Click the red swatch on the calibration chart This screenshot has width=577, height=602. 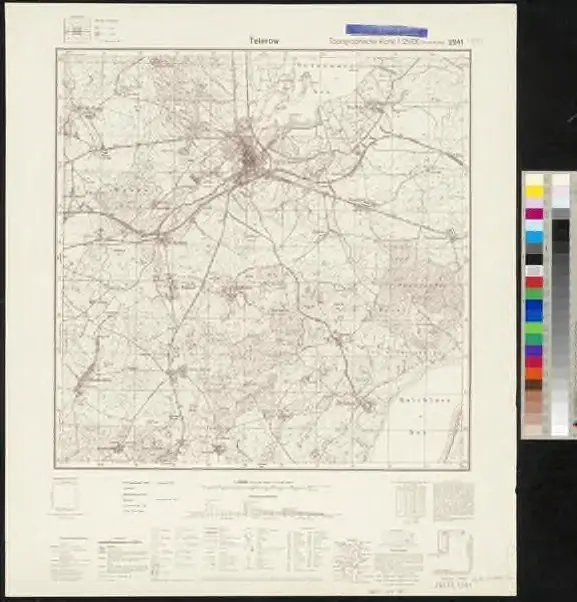[534, 283]
